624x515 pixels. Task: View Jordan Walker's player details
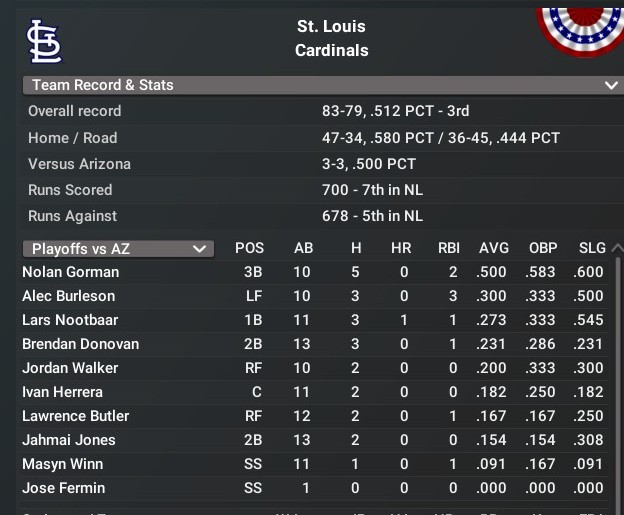[68, 368]
